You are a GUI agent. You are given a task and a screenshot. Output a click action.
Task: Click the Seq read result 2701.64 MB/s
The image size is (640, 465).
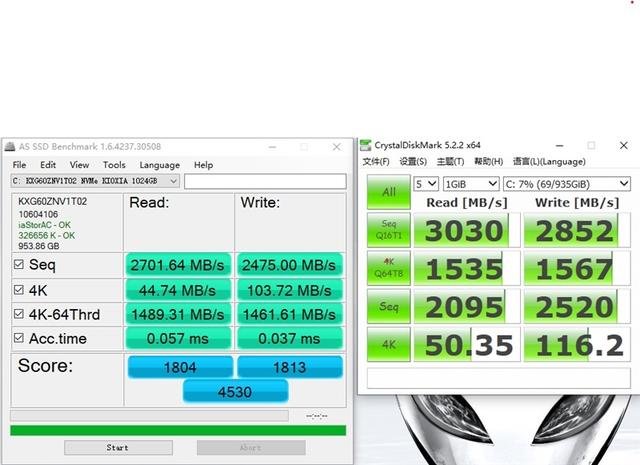click(178, 265)
